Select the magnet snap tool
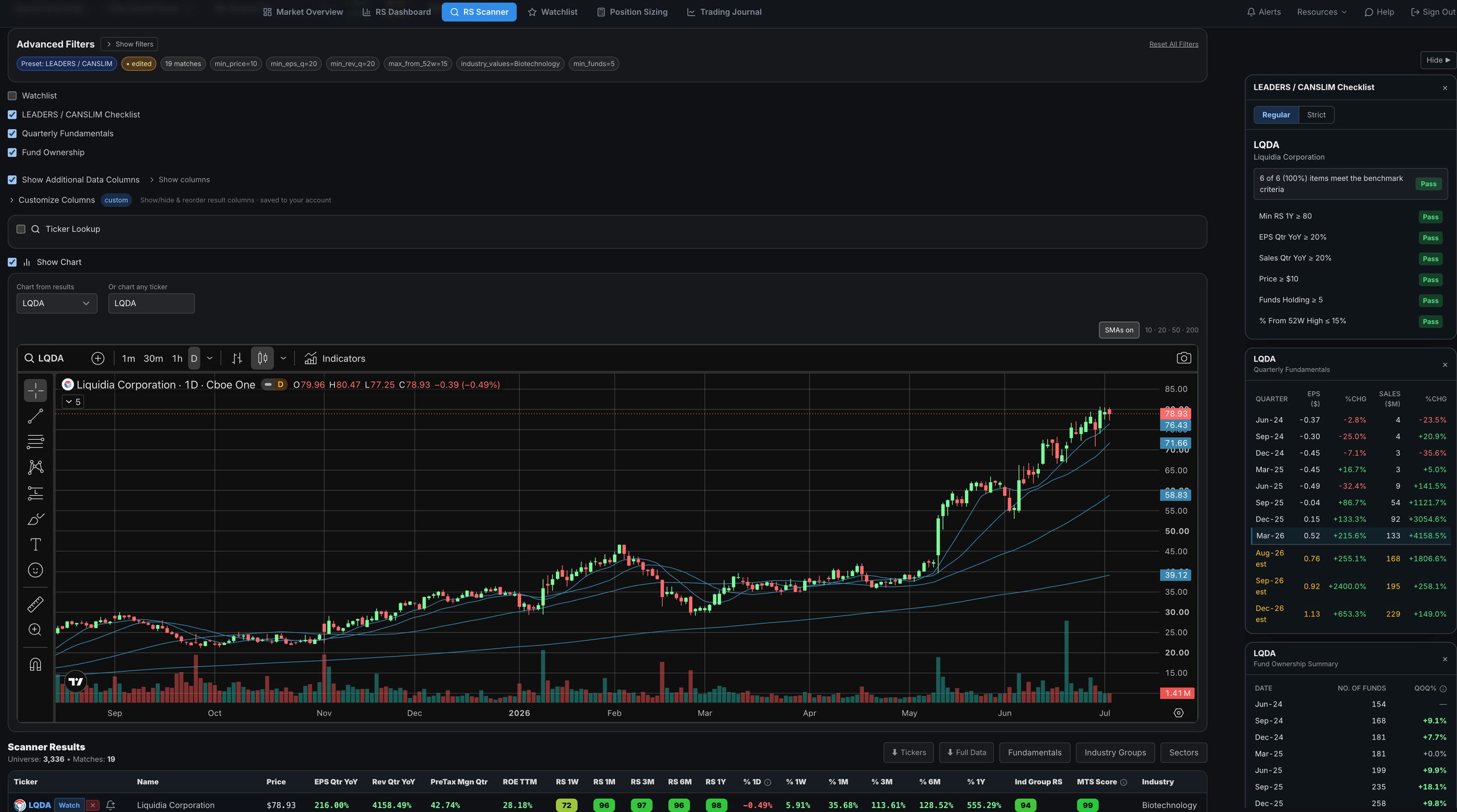The height and width of the screenshot is (812, 1457). pyautogui.click(x=36, y=664)
